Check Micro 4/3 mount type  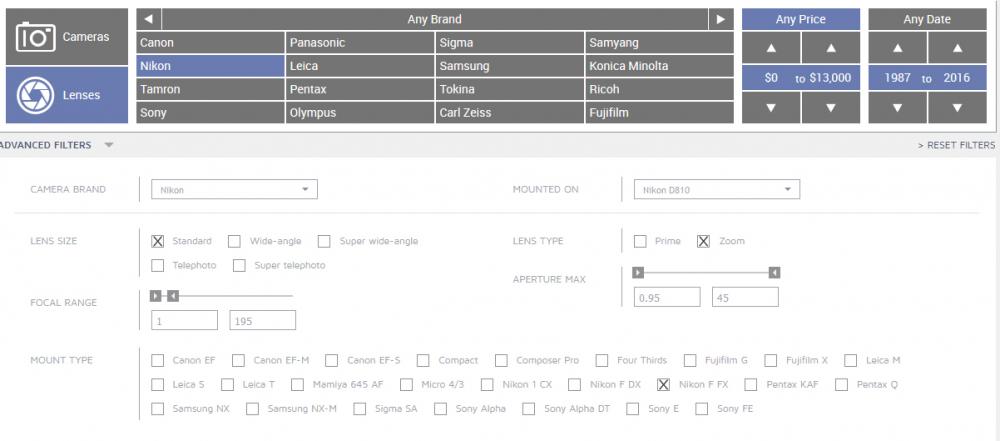coord(406,385)
